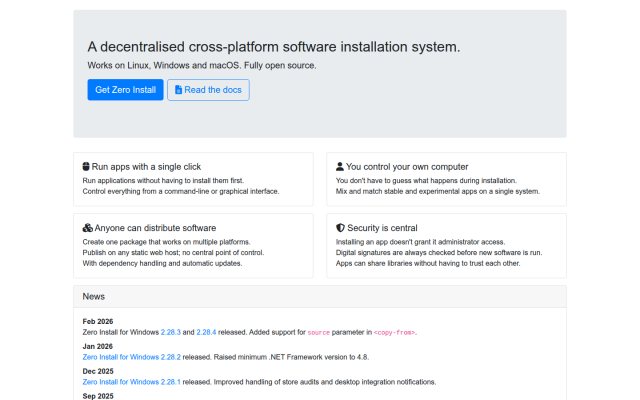
Task: Click the document icon in Read the docs
Action: pyautogui.click(x=178, y=90)
